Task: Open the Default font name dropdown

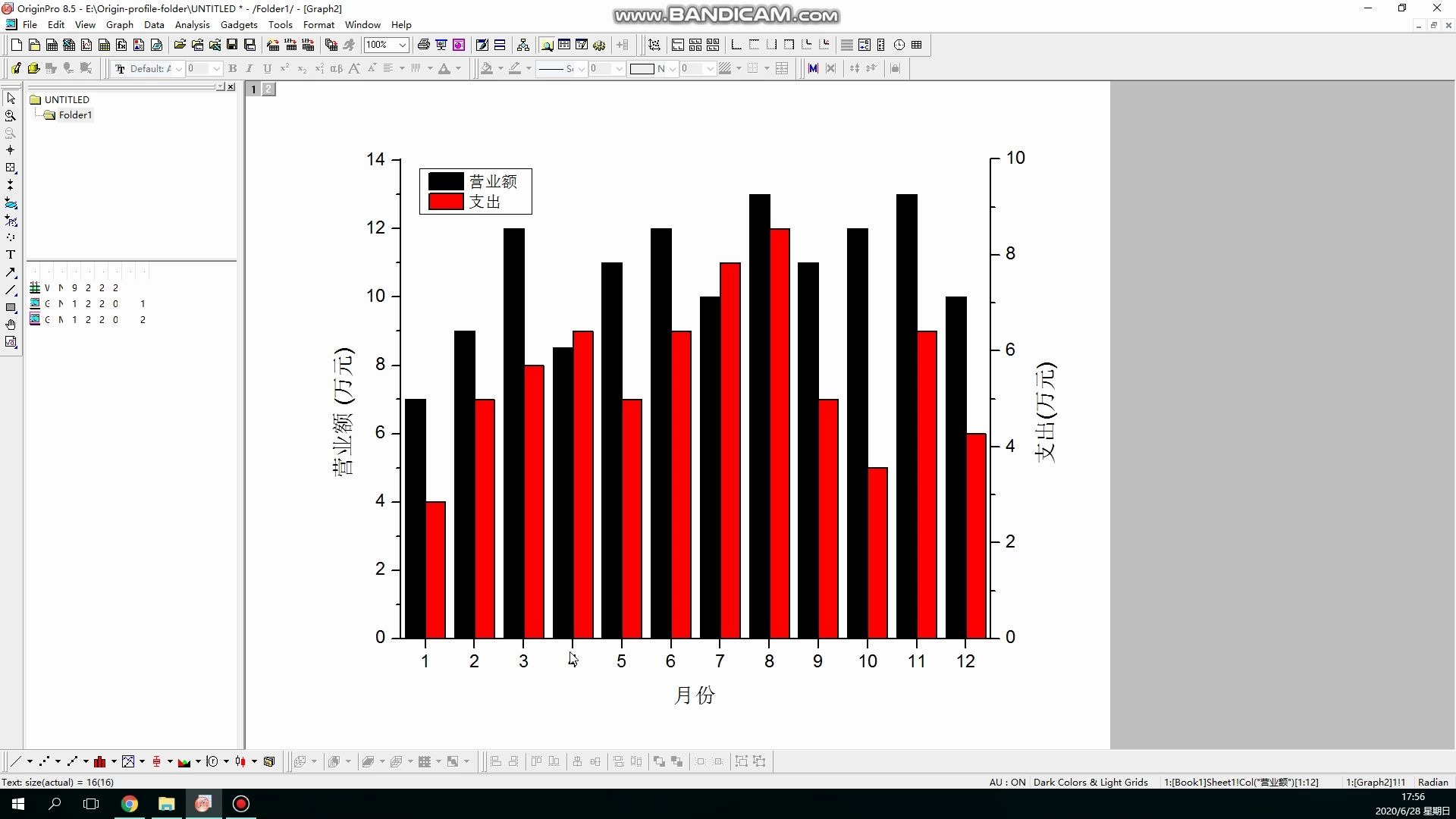Action: point(178,69)
